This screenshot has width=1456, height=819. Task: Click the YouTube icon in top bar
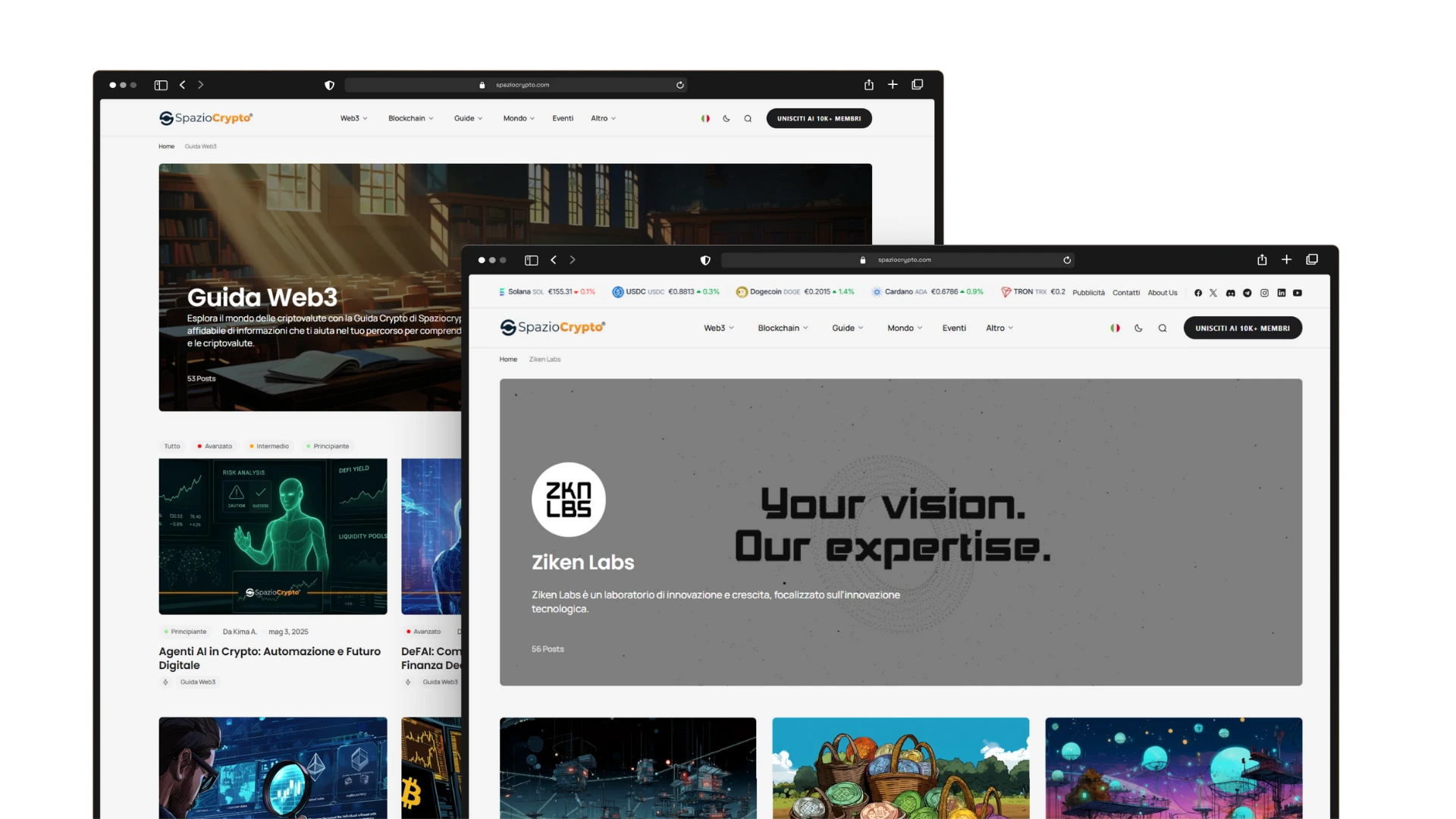1298,293
